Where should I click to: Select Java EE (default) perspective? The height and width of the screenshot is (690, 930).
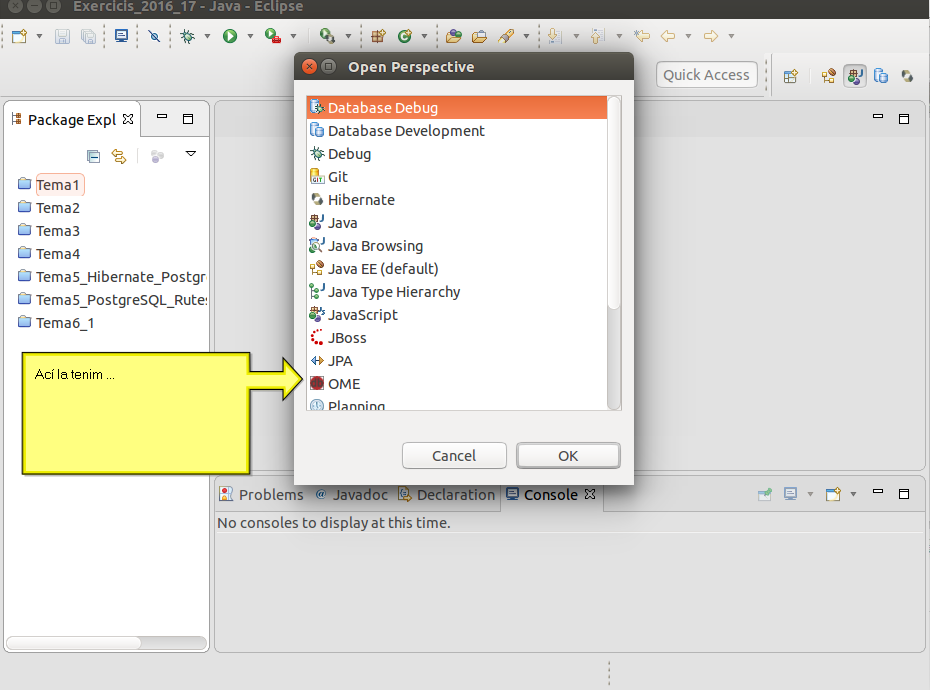[457, 269]
